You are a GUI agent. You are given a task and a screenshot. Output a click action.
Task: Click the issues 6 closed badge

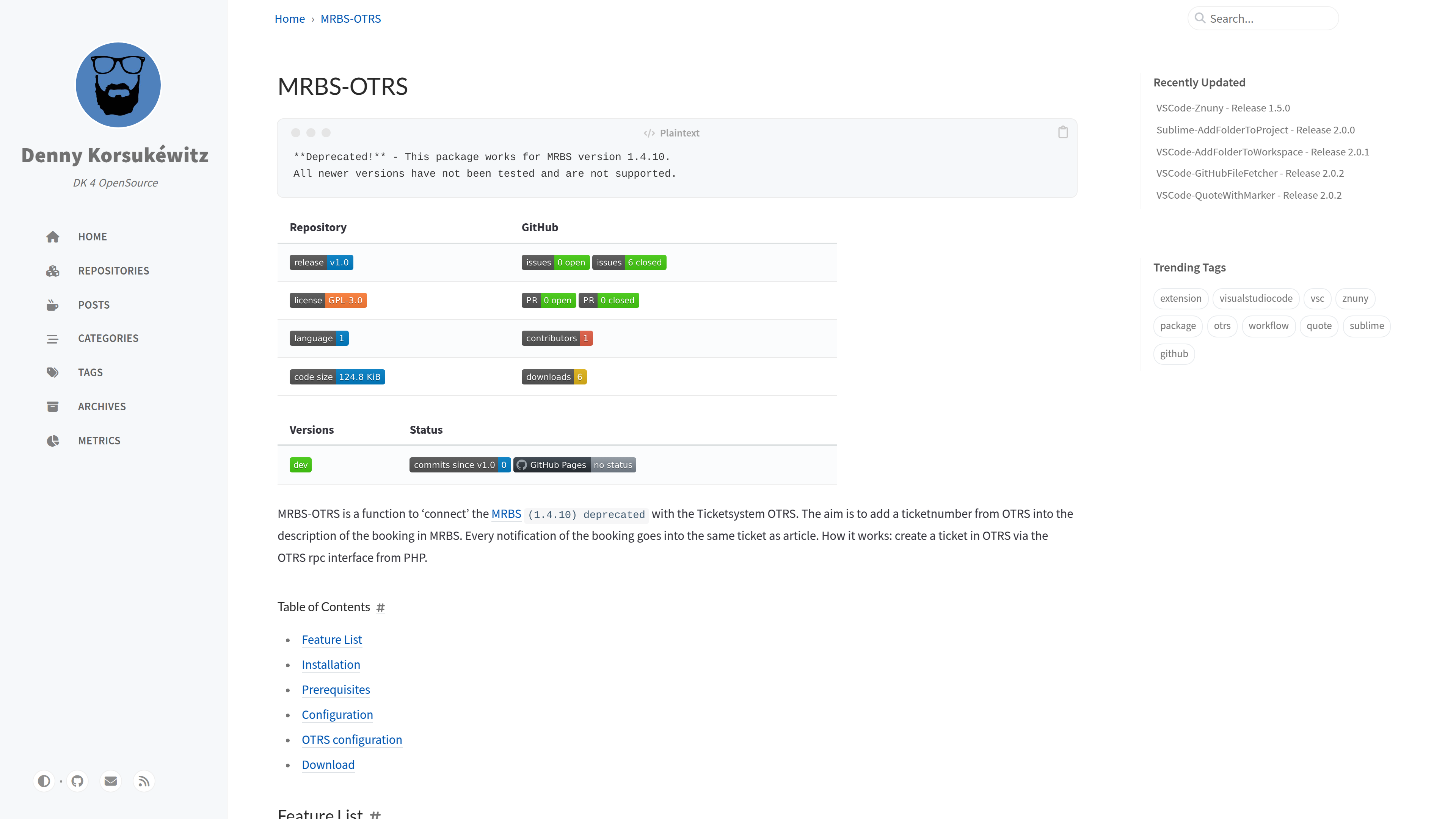click(x=629, y=262)
